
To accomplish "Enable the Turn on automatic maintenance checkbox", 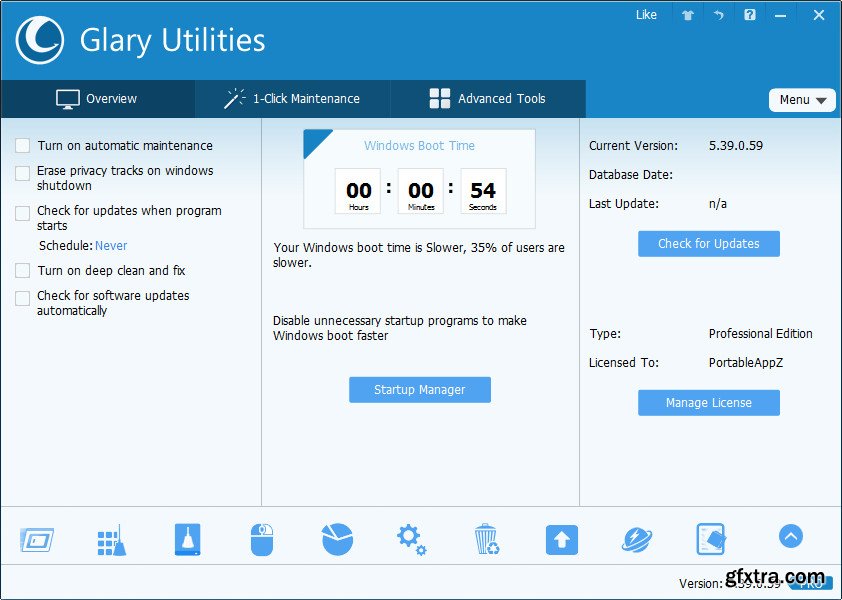I will (x=22, y=146).
